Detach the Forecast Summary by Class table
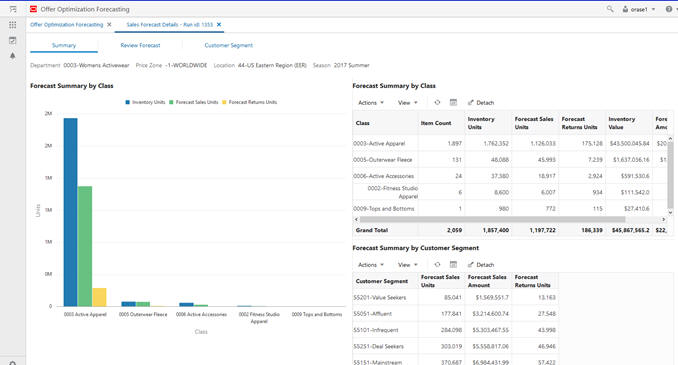Viewport: 678px width, 365px height. 481,103
